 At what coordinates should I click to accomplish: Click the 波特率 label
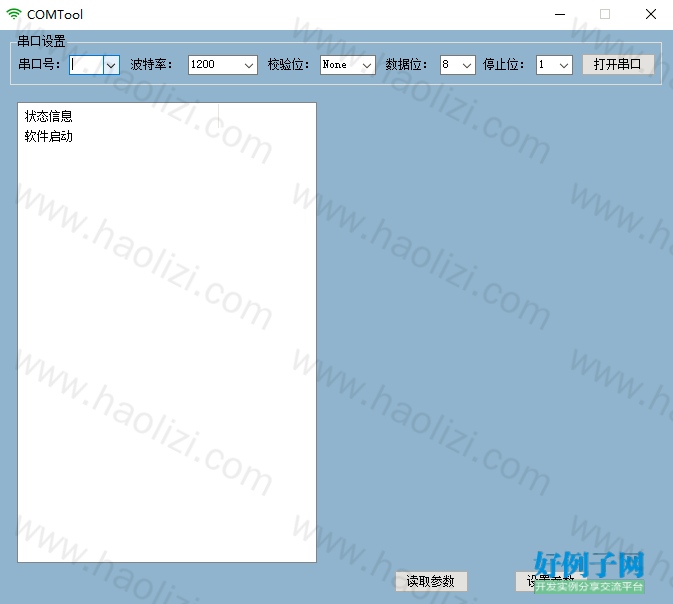tap(152, 64)
